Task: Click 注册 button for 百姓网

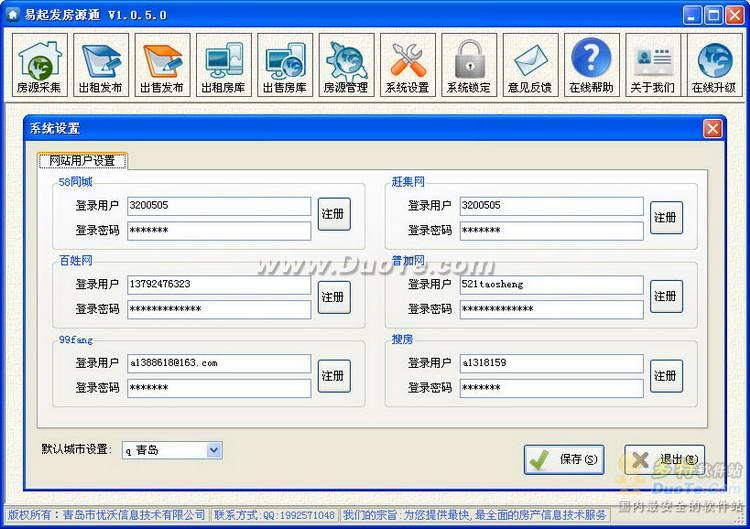Action: [x=334, y=297]
